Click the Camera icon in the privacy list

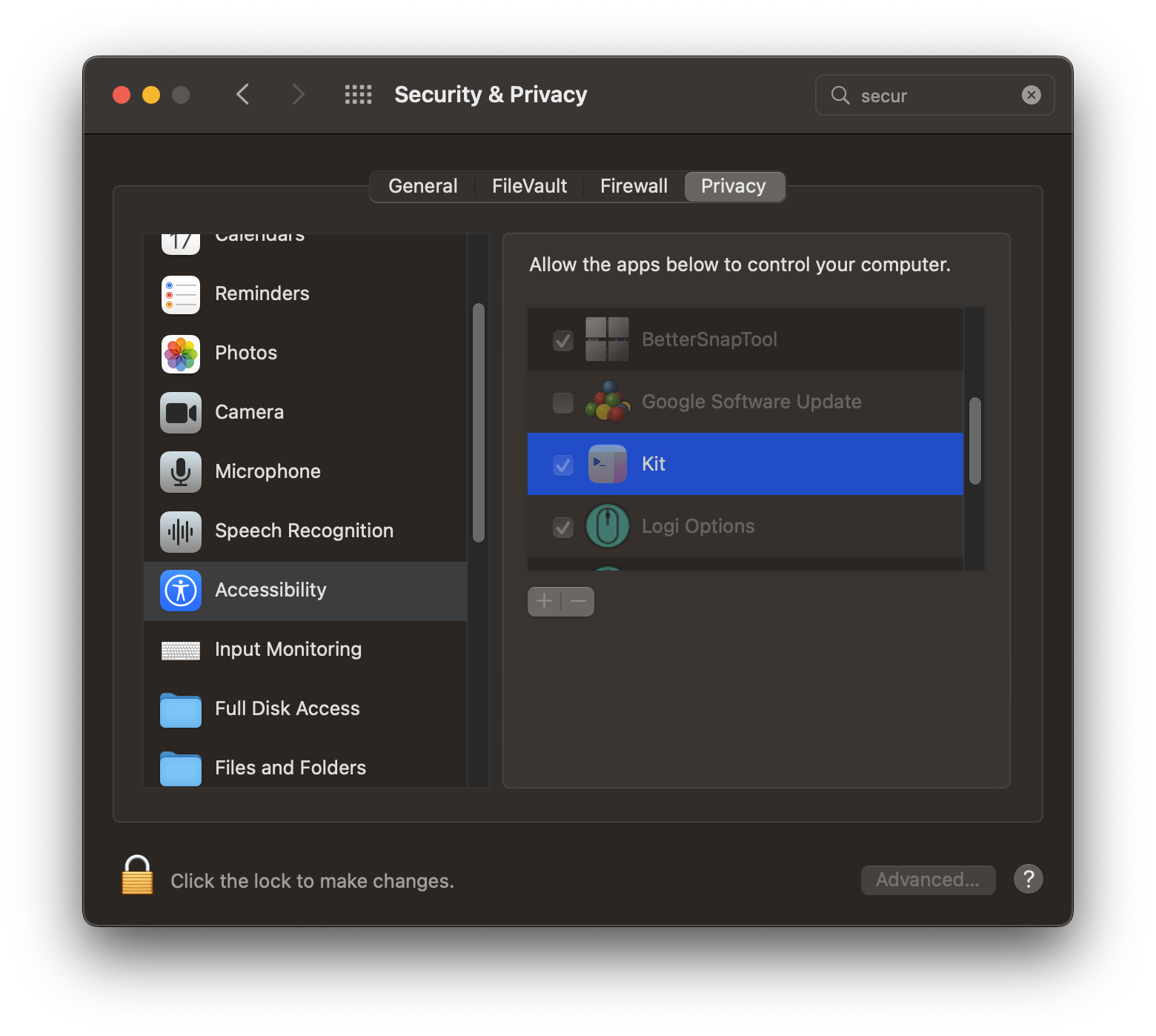181,413
